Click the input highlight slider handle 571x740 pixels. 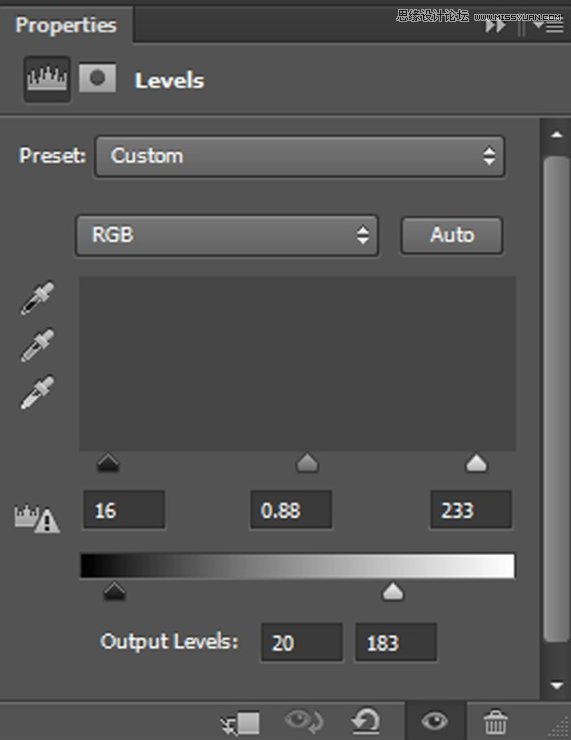tap(476, 463)
